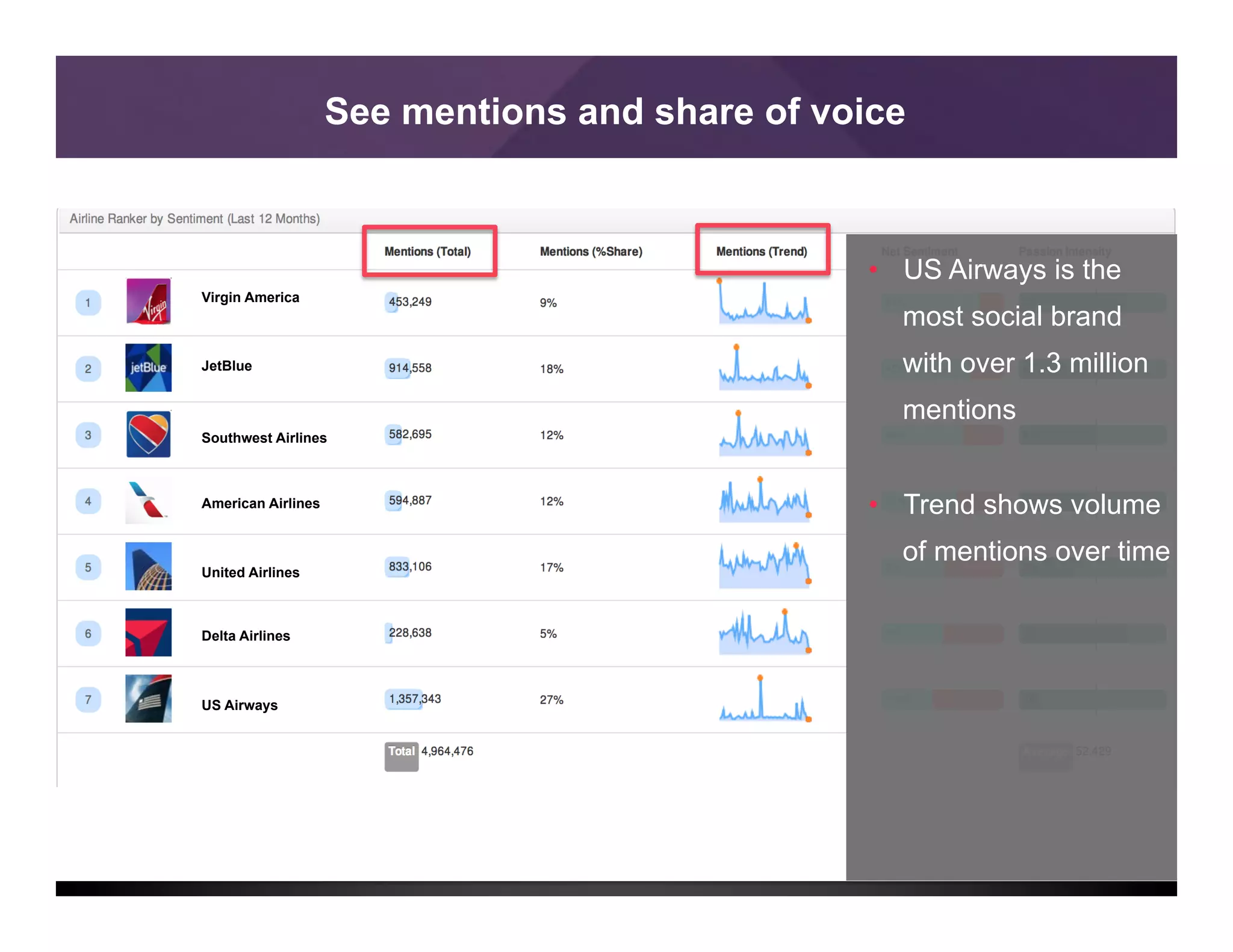Sort by Mentions (%Share) column header
Image resolution: width=1233 pixels, height=952 pixels.
tap(591, 252)
